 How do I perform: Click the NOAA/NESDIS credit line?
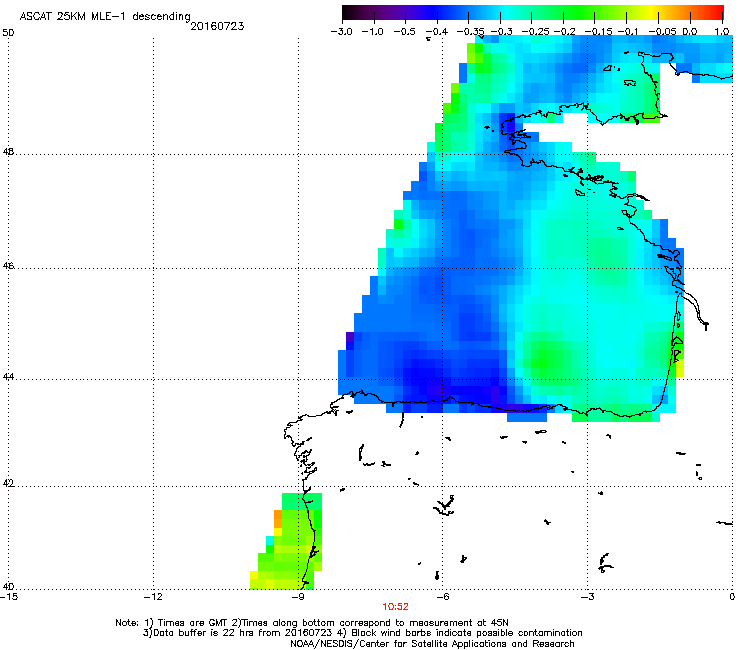tap(432, 644)
